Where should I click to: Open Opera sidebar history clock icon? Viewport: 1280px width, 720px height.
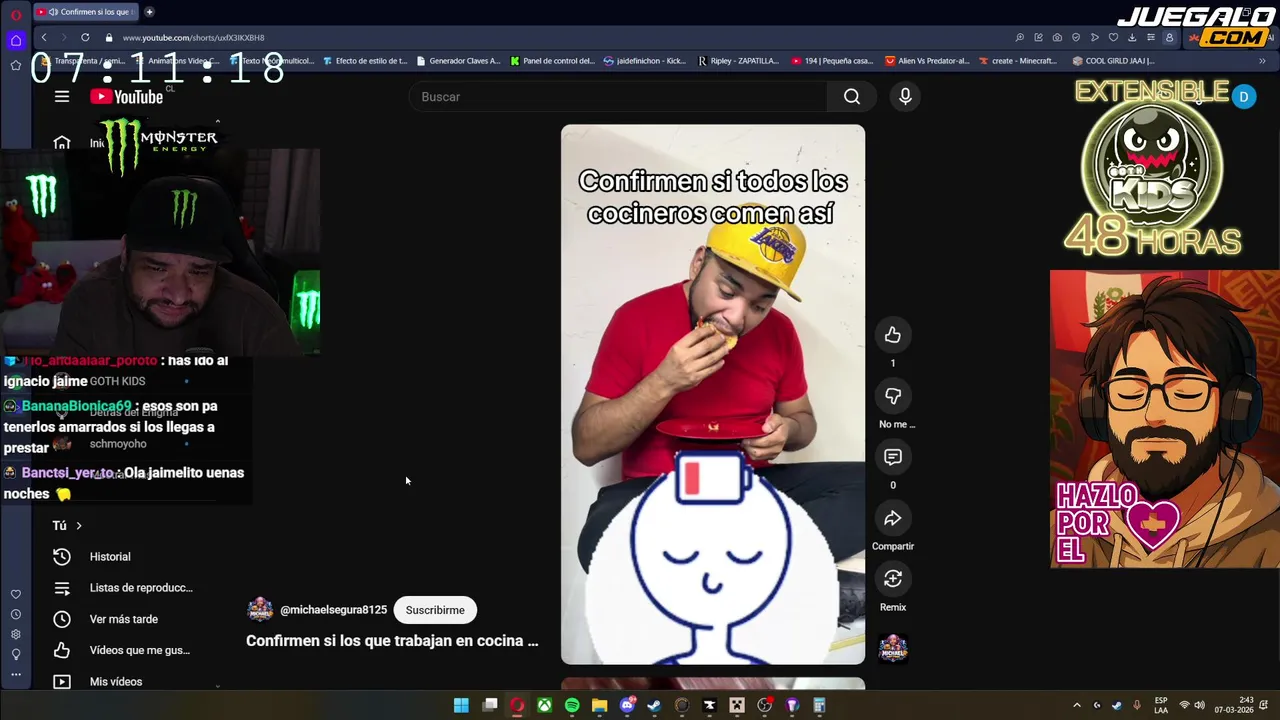tap(15, 614)
